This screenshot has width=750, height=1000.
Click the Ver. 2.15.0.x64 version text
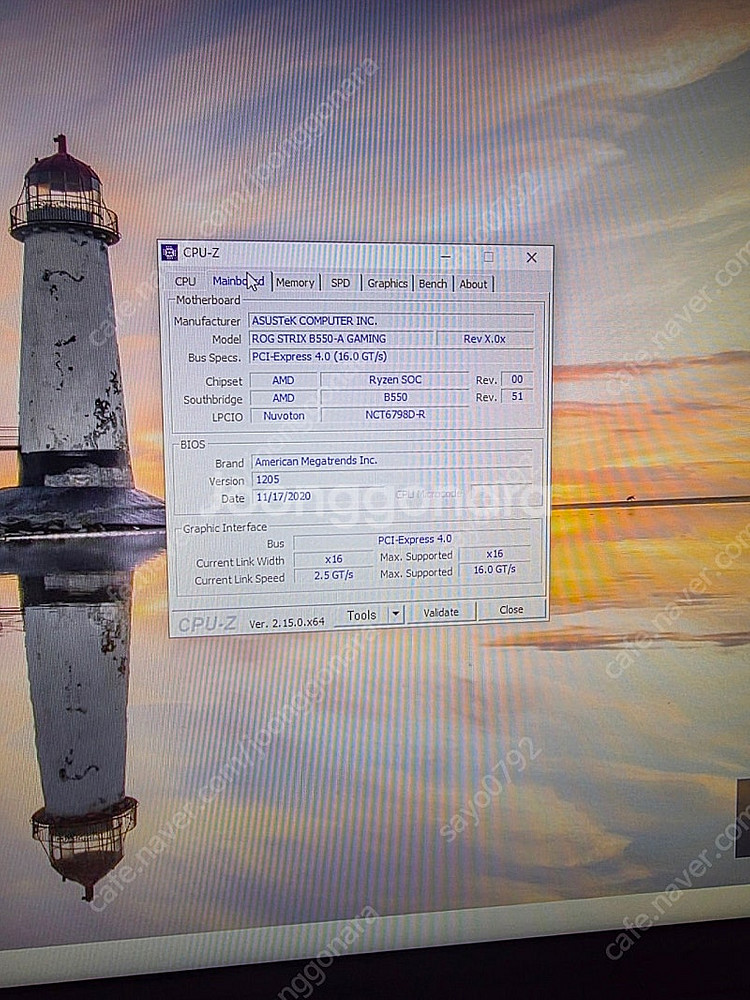coord(286,623)
